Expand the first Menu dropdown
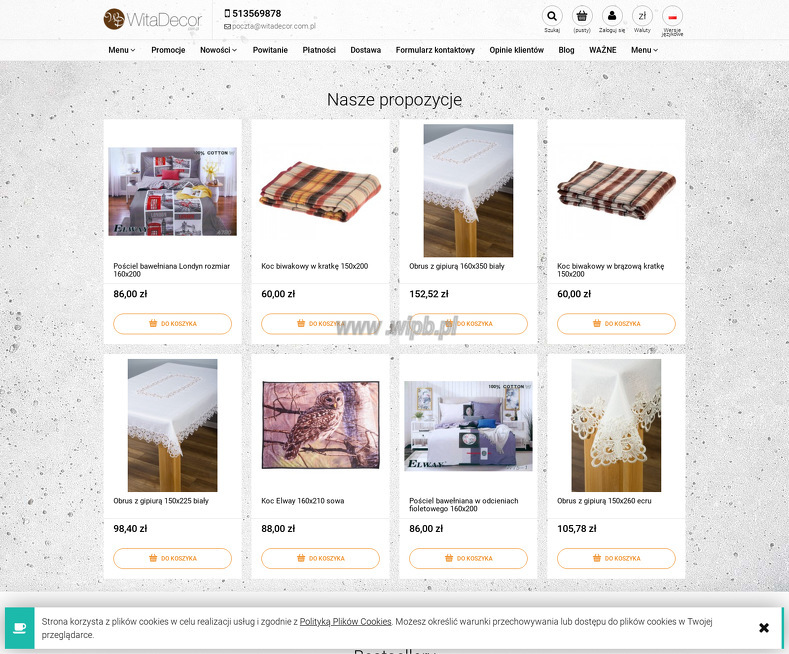789x654 pixels. pyautogui.click(x=122, y=50)
